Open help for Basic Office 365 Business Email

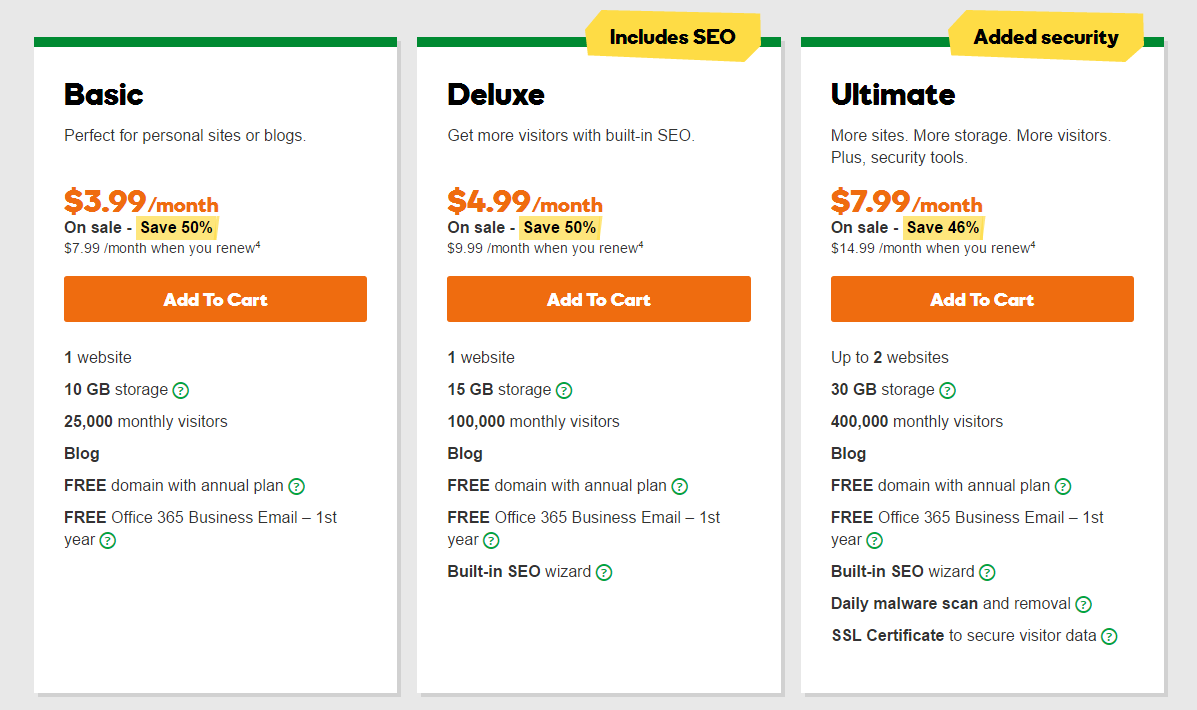[107, 540]
